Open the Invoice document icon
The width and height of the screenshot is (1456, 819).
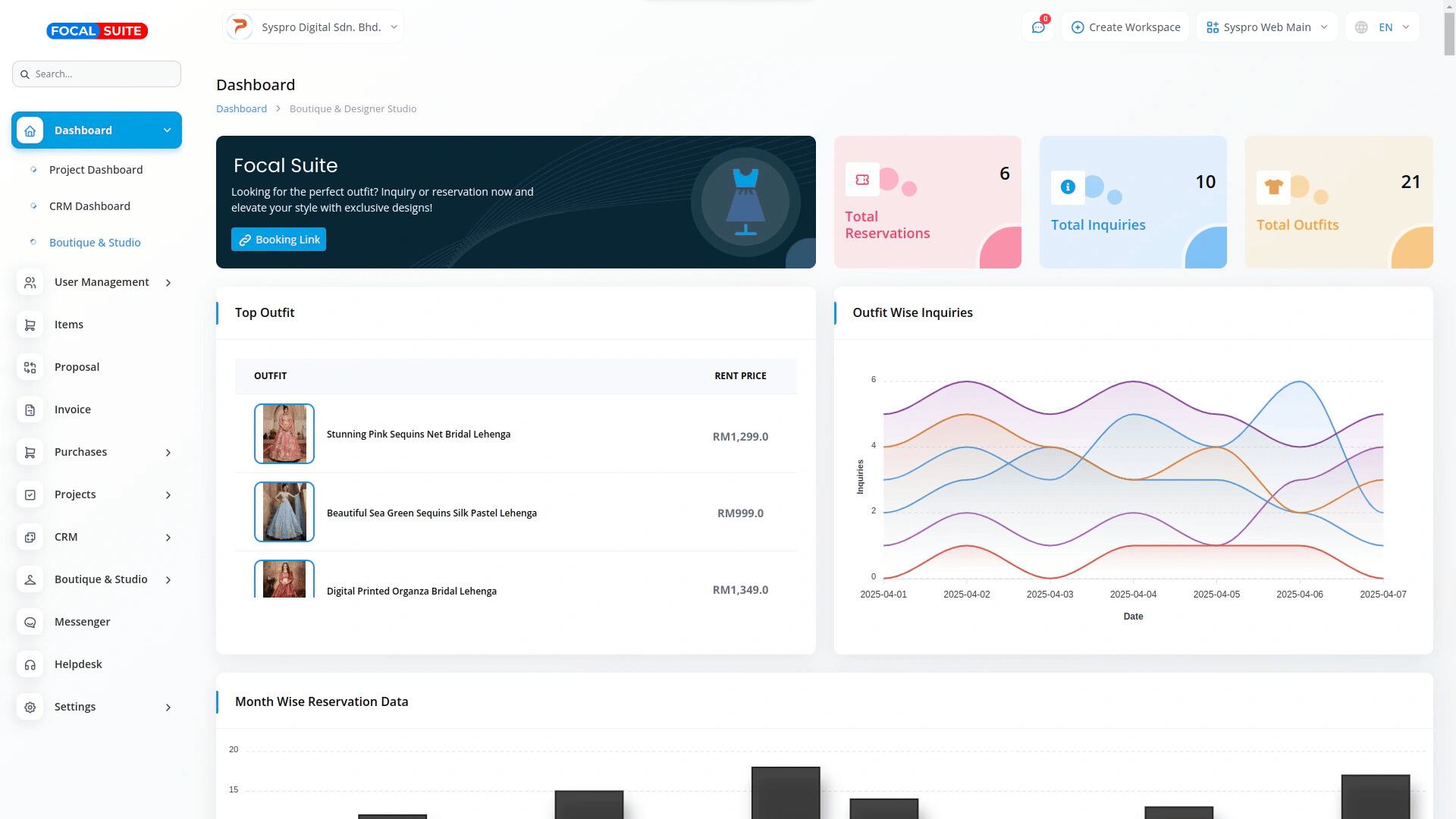[30, 409]
